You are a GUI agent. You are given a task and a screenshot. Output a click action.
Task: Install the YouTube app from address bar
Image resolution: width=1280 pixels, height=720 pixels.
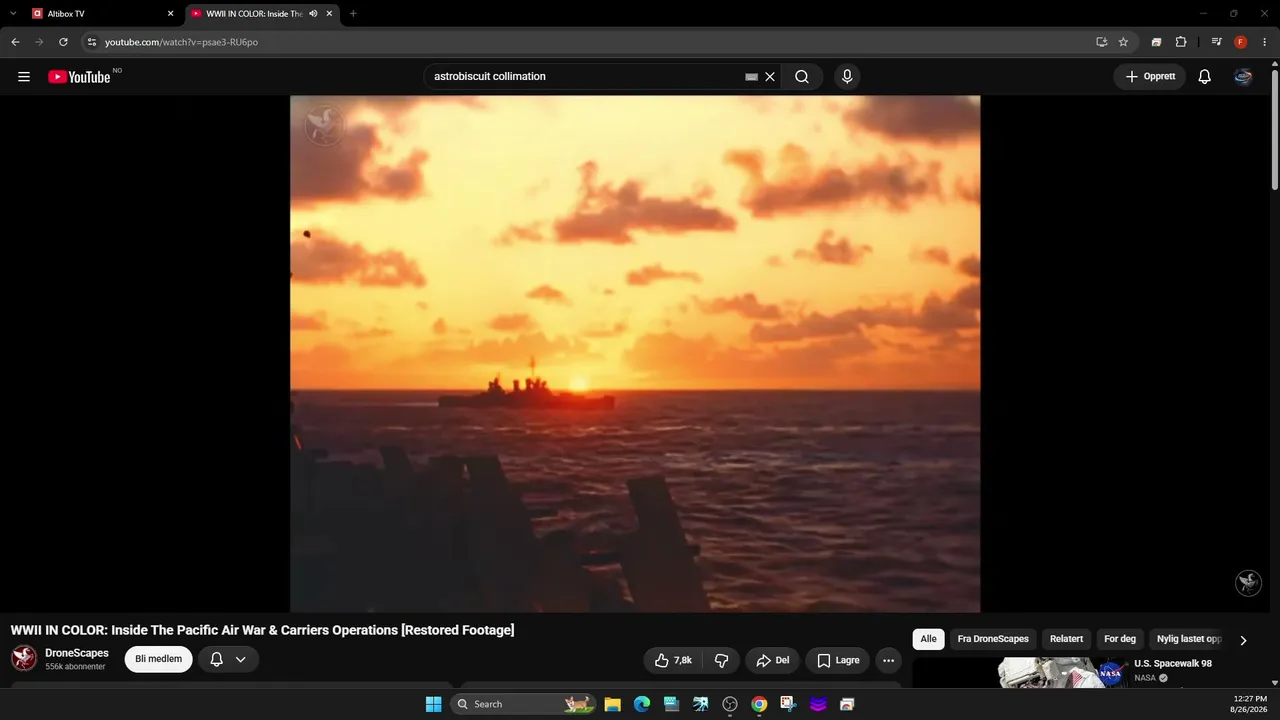coord(1101,42)
